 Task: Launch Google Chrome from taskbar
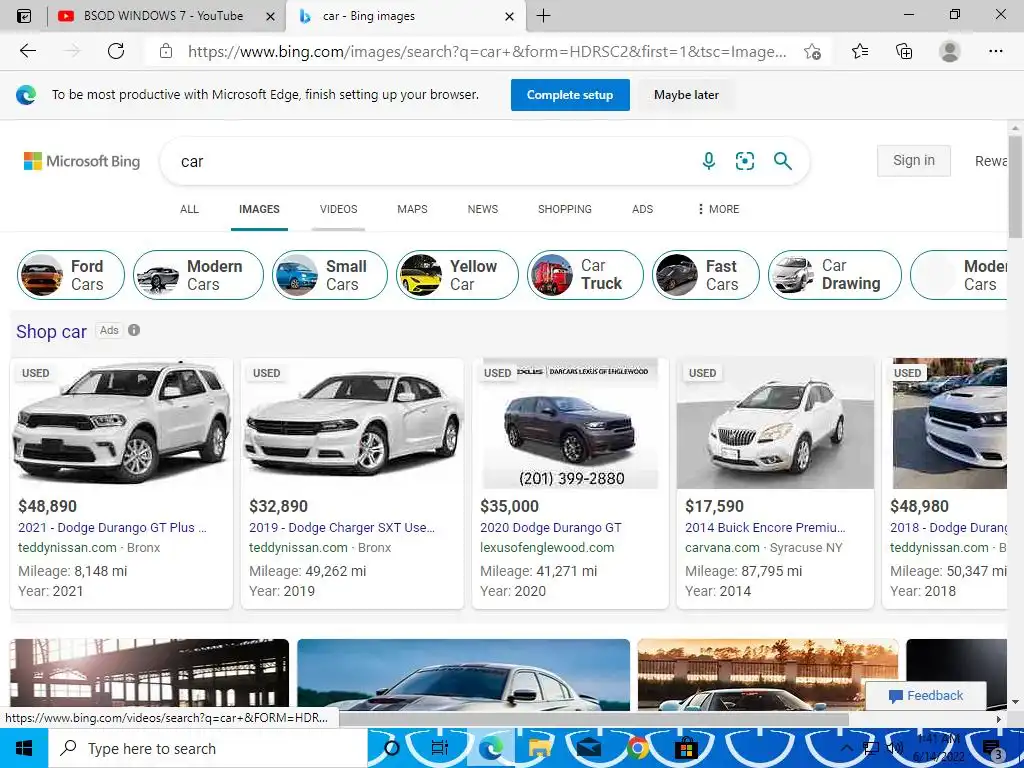pyautogui.click(x=637, y=748)
